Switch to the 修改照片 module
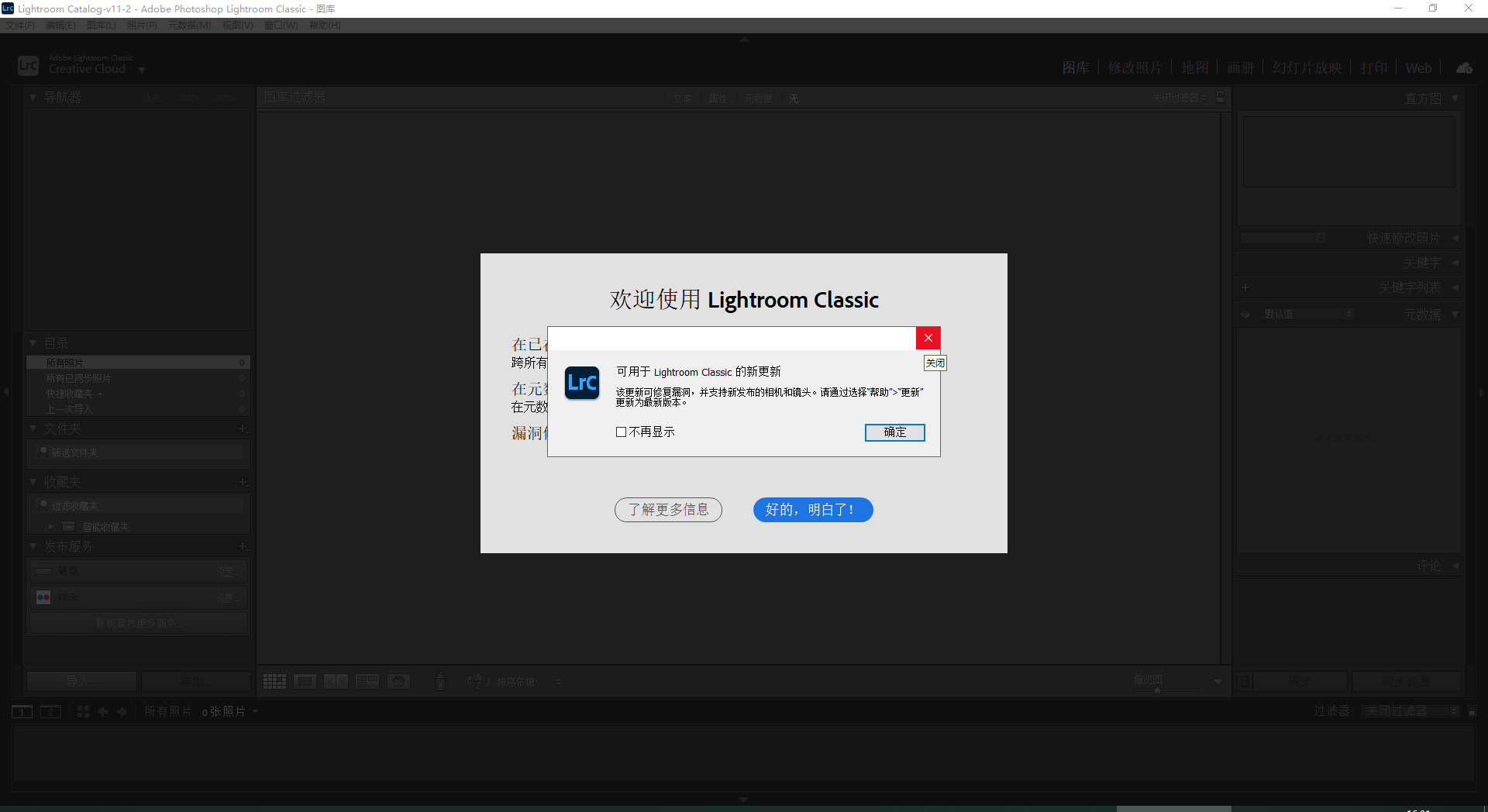This screenshot has height=812, width=1488. tap(1135, 68)
